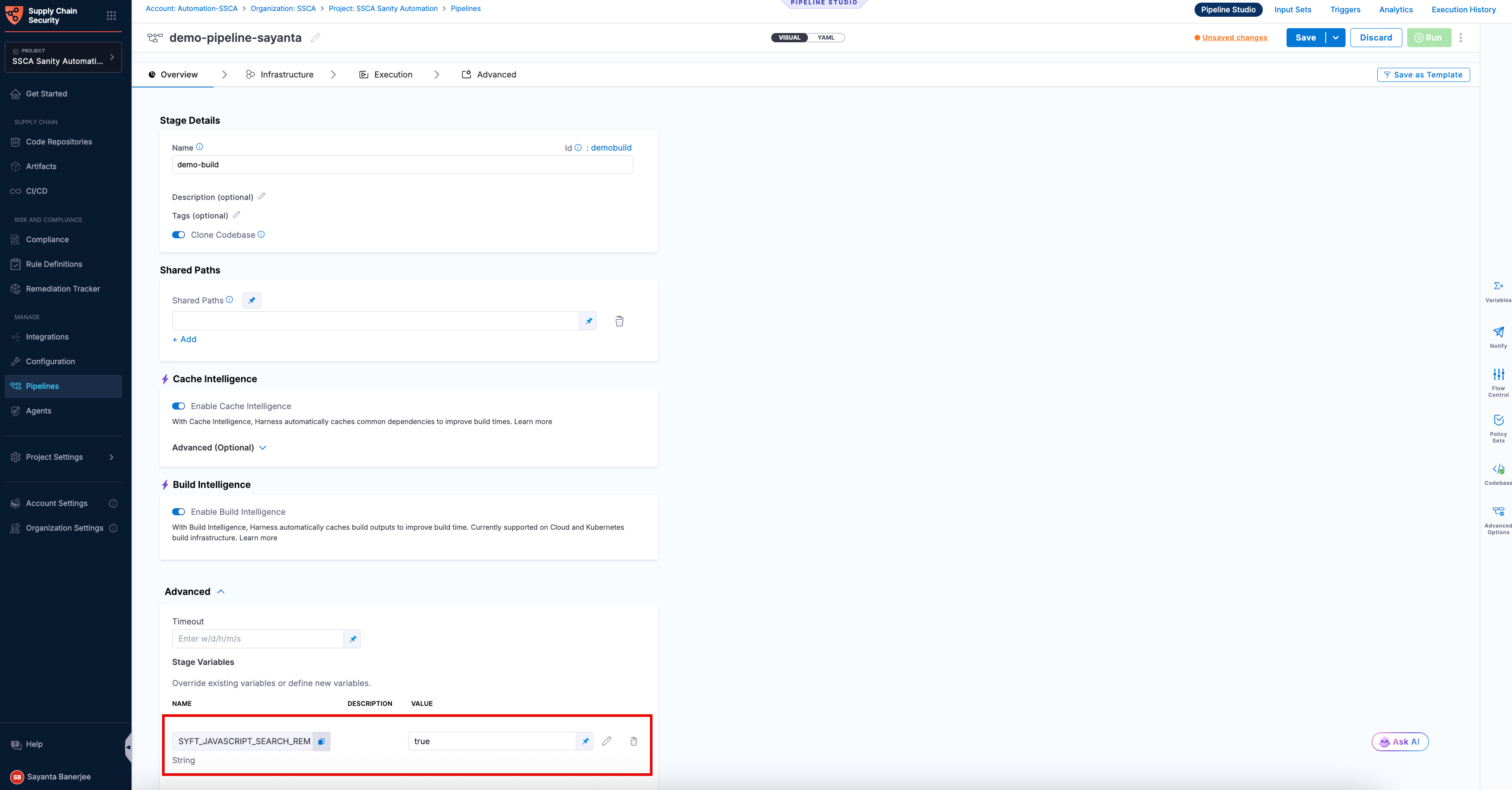The image size is (1512, 790).
Task: Switch to the VISUAL view
Action: pyautogui.click(x=789, y=37)
